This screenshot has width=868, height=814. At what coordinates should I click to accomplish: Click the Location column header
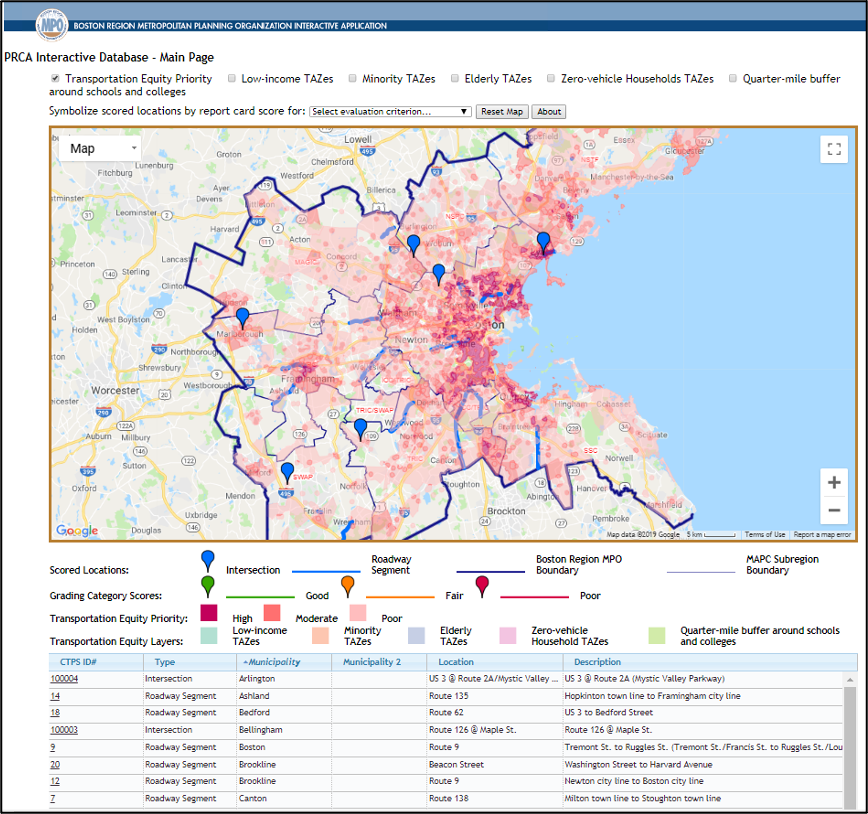[456, 662]
